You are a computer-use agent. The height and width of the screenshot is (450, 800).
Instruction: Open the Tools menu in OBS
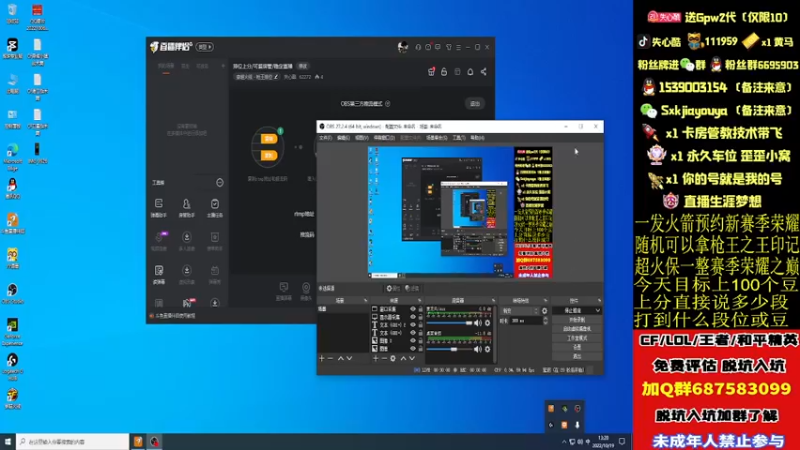(x=459, y=138)
